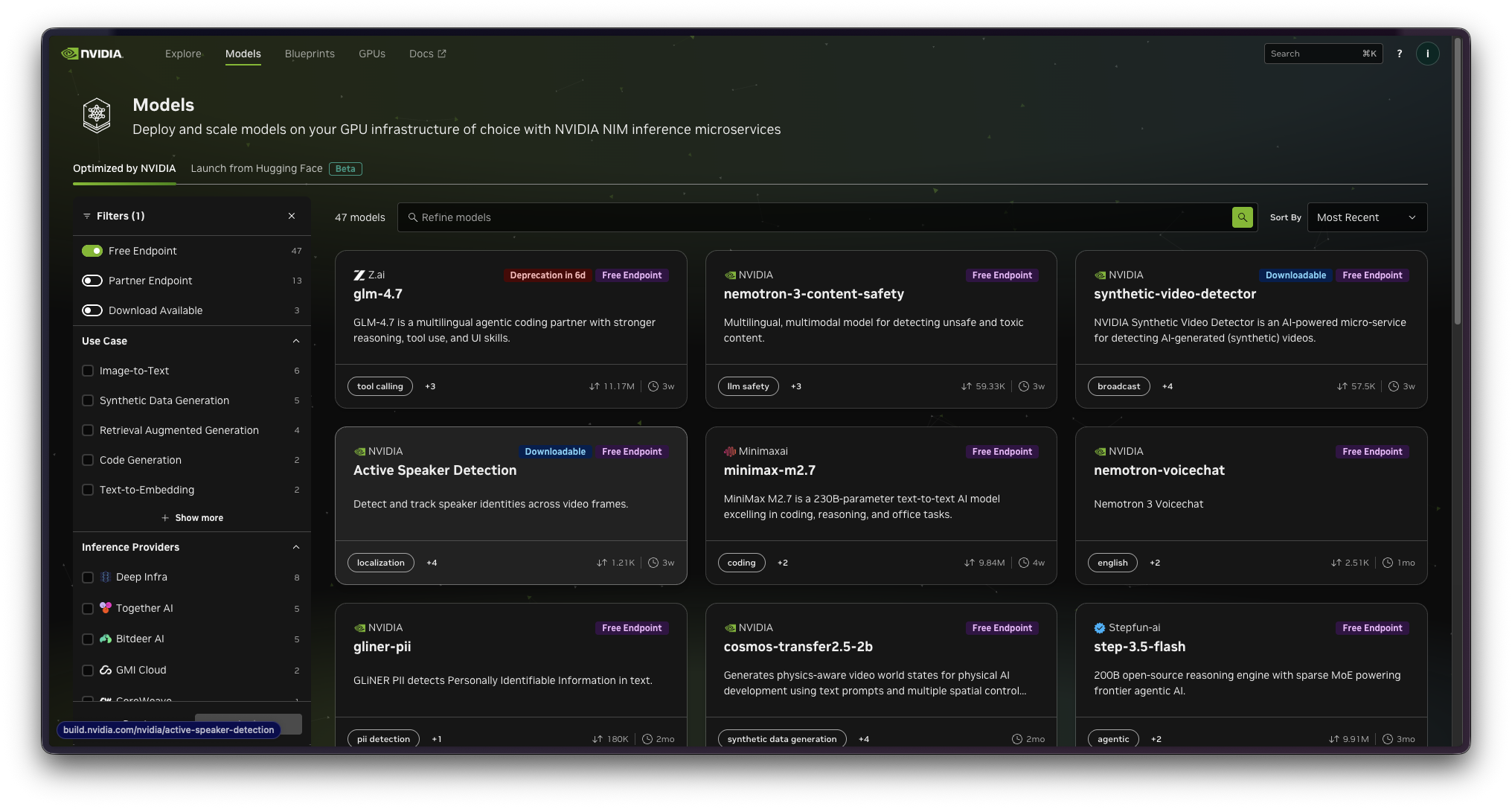Click the NVIDIA logo on cosmos-transfer2.5-2b card

click(x=730, y=628)
